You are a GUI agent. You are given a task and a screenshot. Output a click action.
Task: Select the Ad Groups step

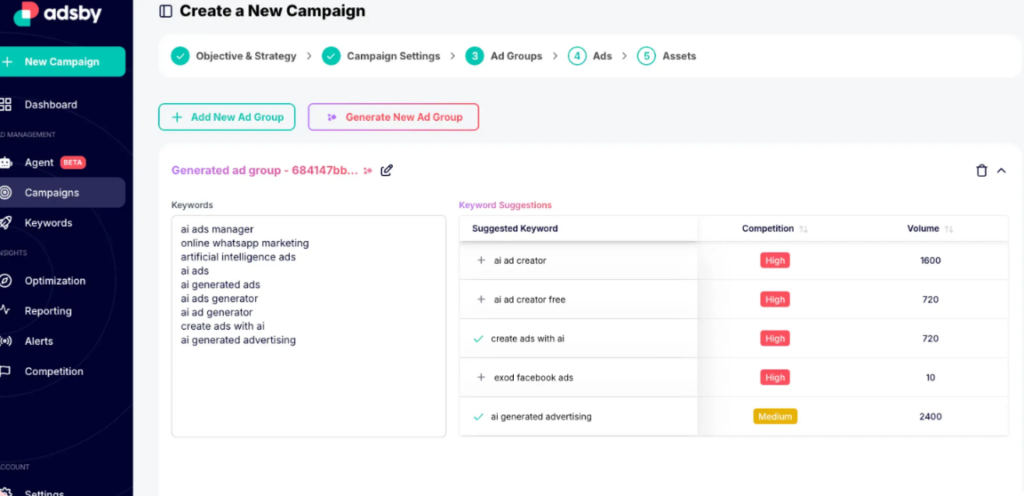coord(504,56)
